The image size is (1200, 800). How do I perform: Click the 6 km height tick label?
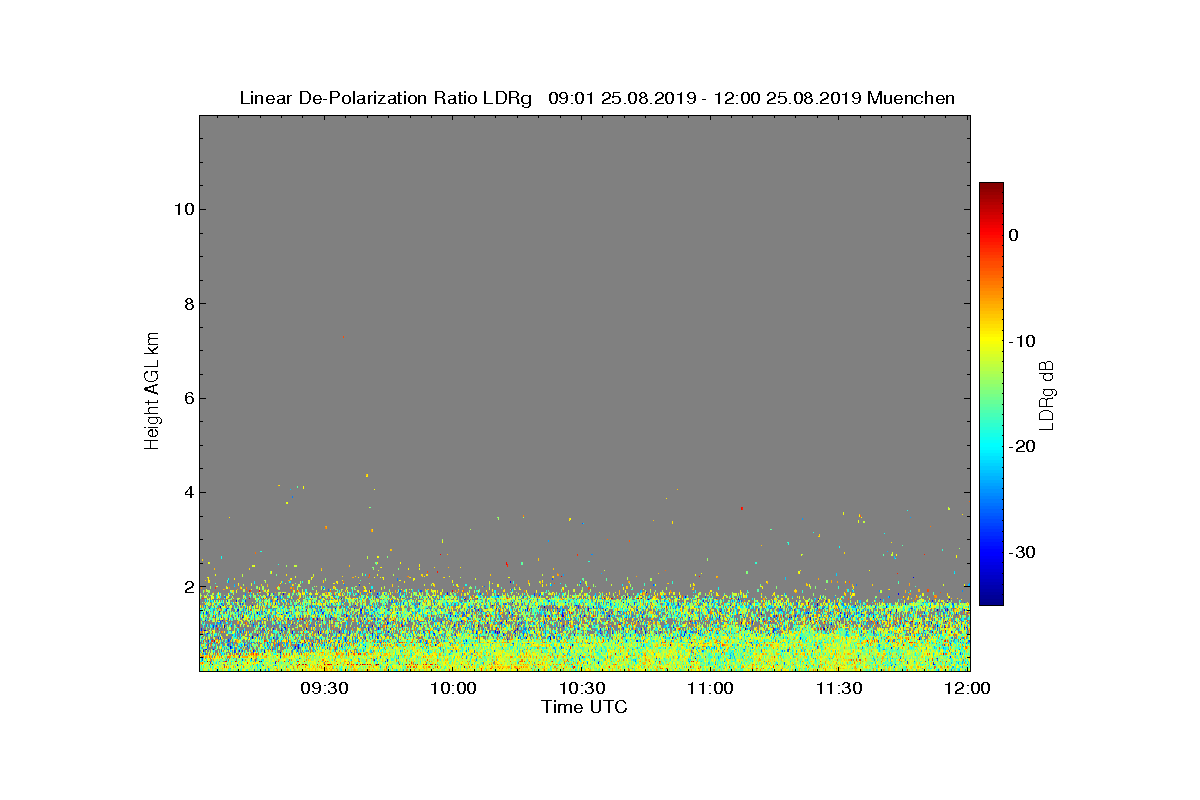click(x=189, y=398)
